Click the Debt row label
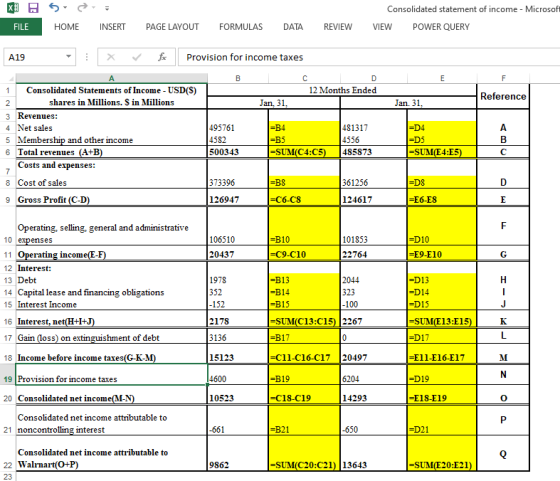The height and width of the screenshot is (481, 560). [x=111, y=280]
